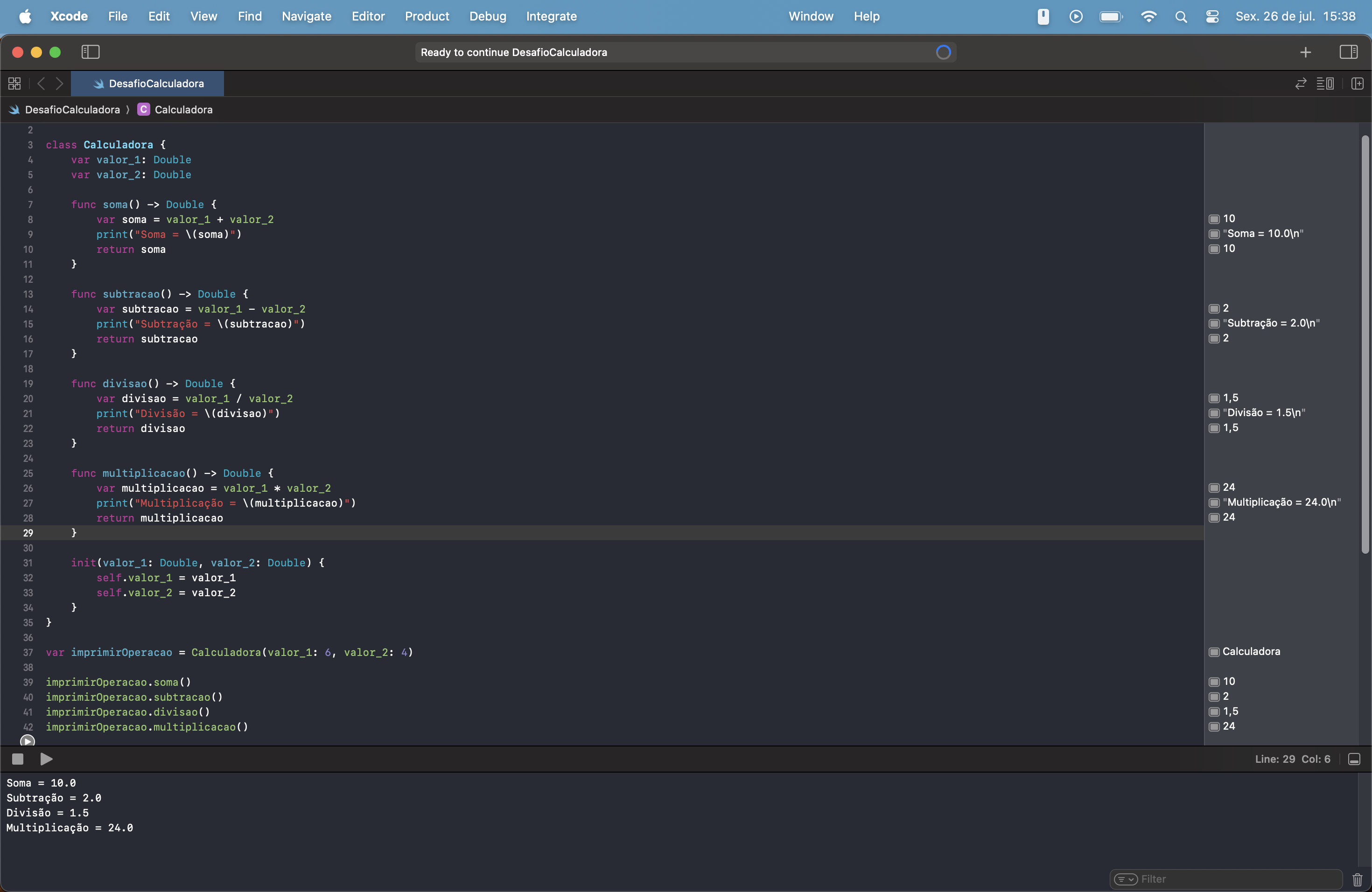
Task: Open console filter options menu
Action: point(1125,879)
